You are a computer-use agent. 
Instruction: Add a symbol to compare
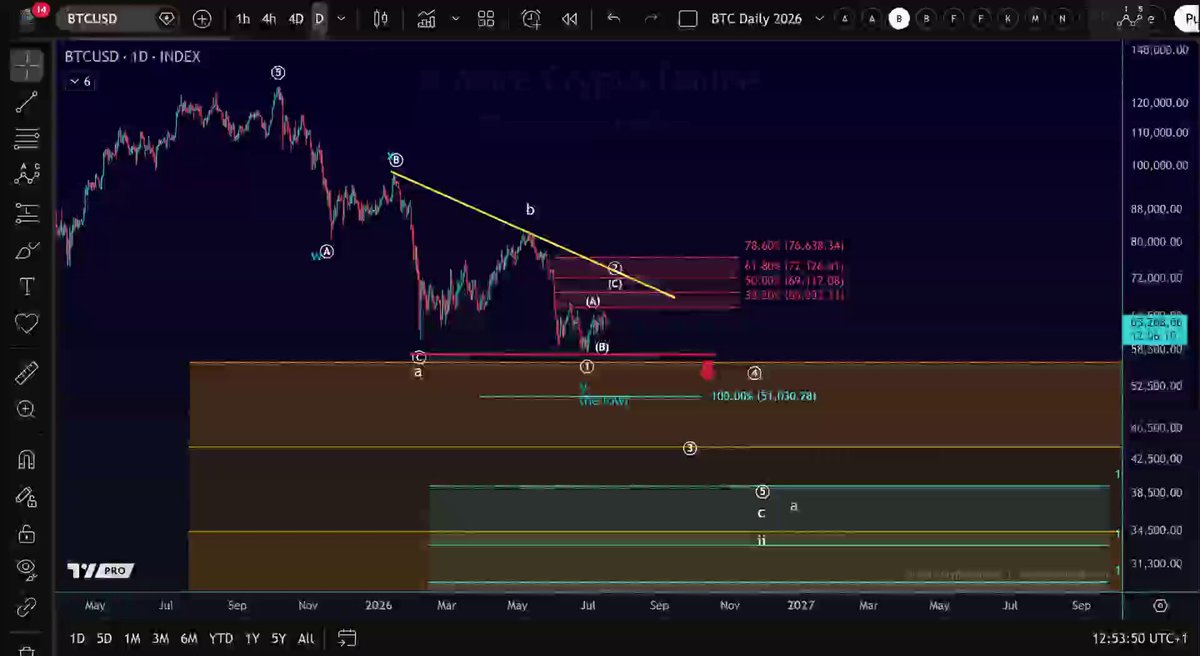click(x=202, y=18)
